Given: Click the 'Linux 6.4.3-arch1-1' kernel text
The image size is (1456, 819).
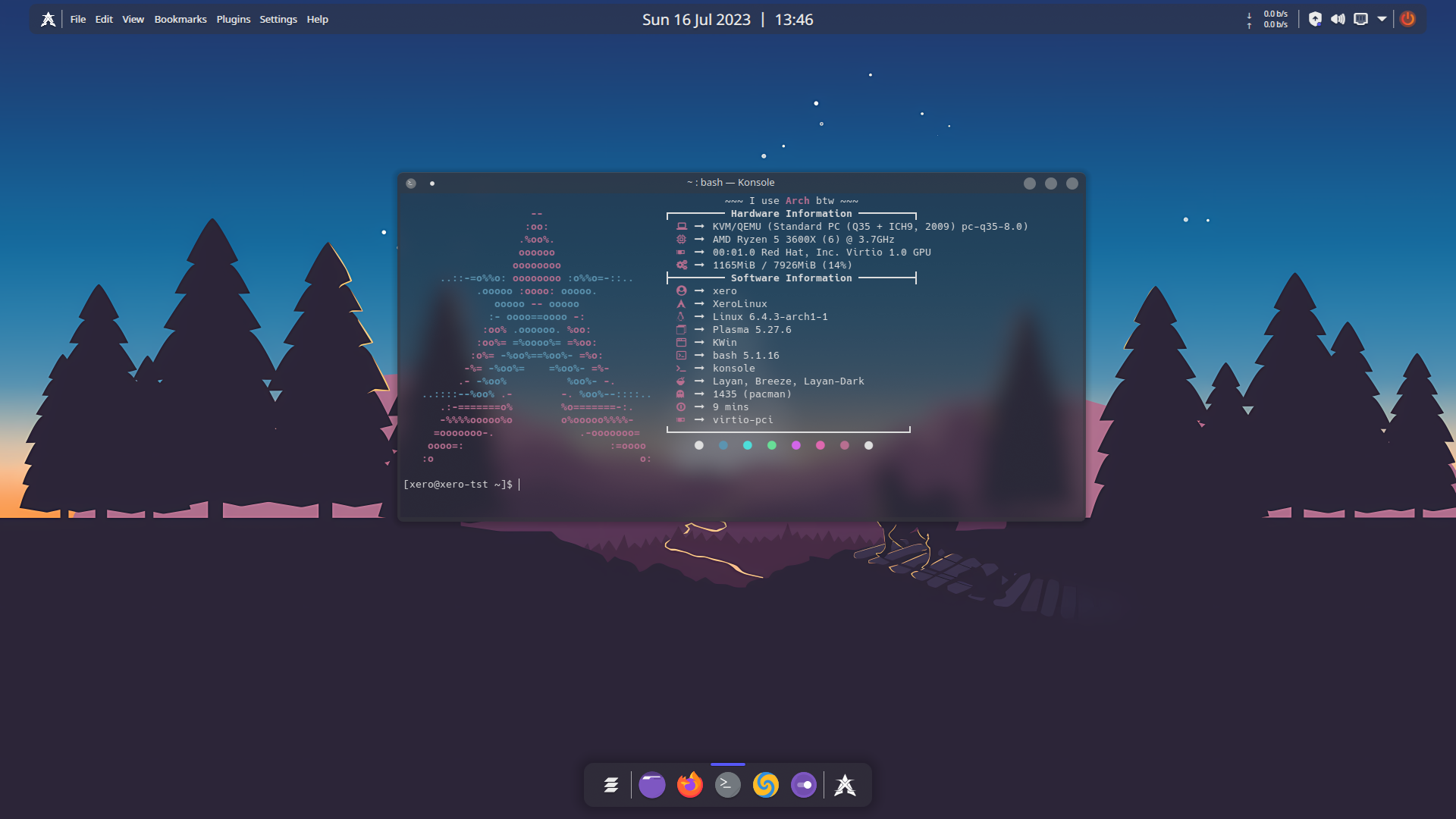Looking at the screenshot, I should click(x=770, y=317).
